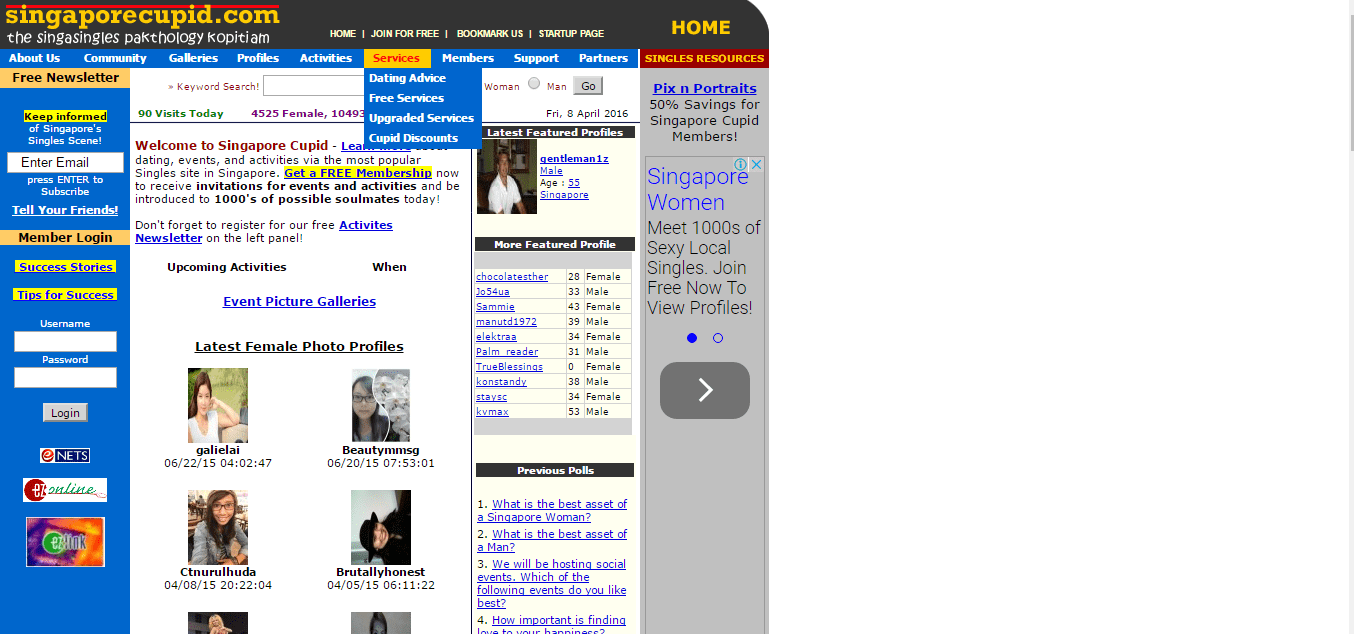Image resolution: width=1354 pixels, height=634 pixels.
Task: Open Beautymmsg's profile photo
Action: (381, 405)
